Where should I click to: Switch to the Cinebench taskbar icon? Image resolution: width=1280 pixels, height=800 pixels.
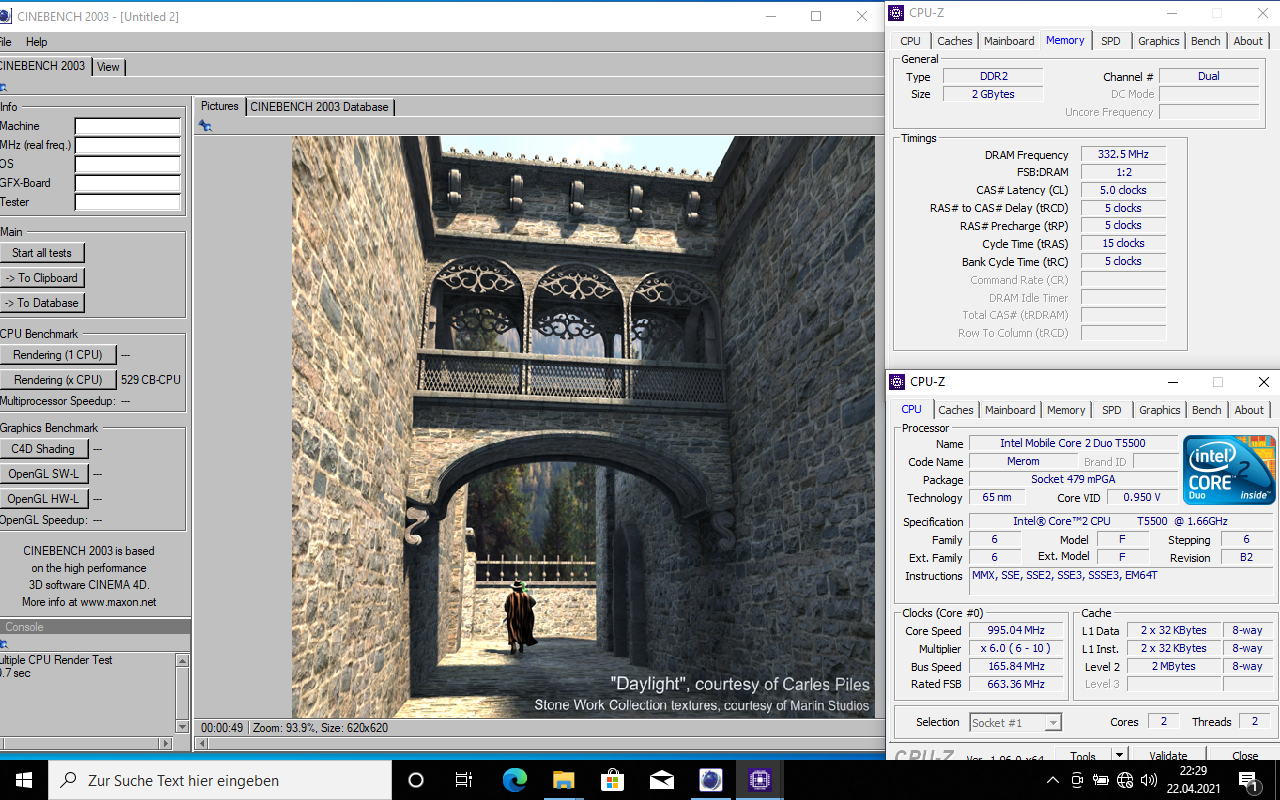(x=710, y=780)
